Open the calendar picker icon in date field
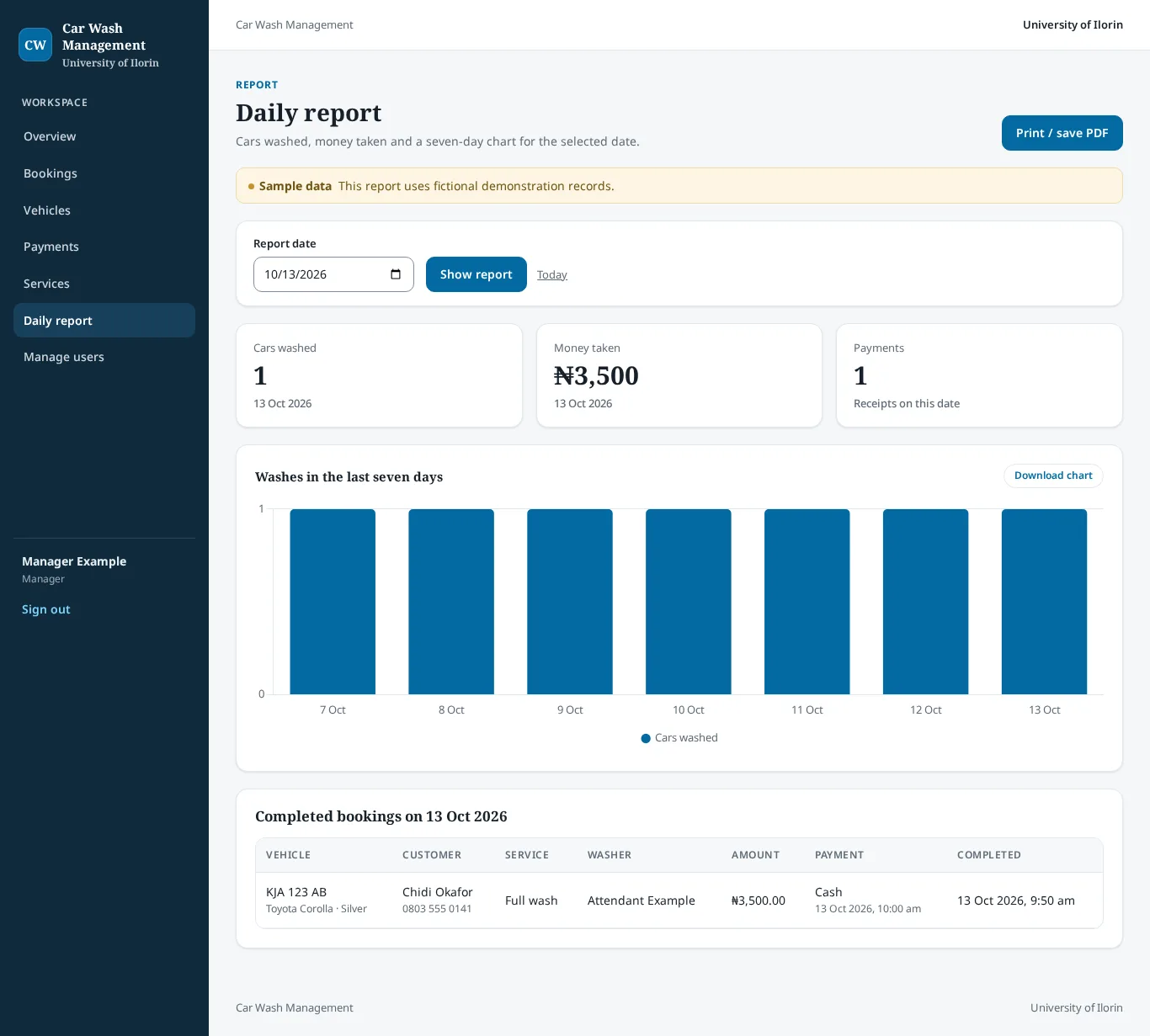 396,274
